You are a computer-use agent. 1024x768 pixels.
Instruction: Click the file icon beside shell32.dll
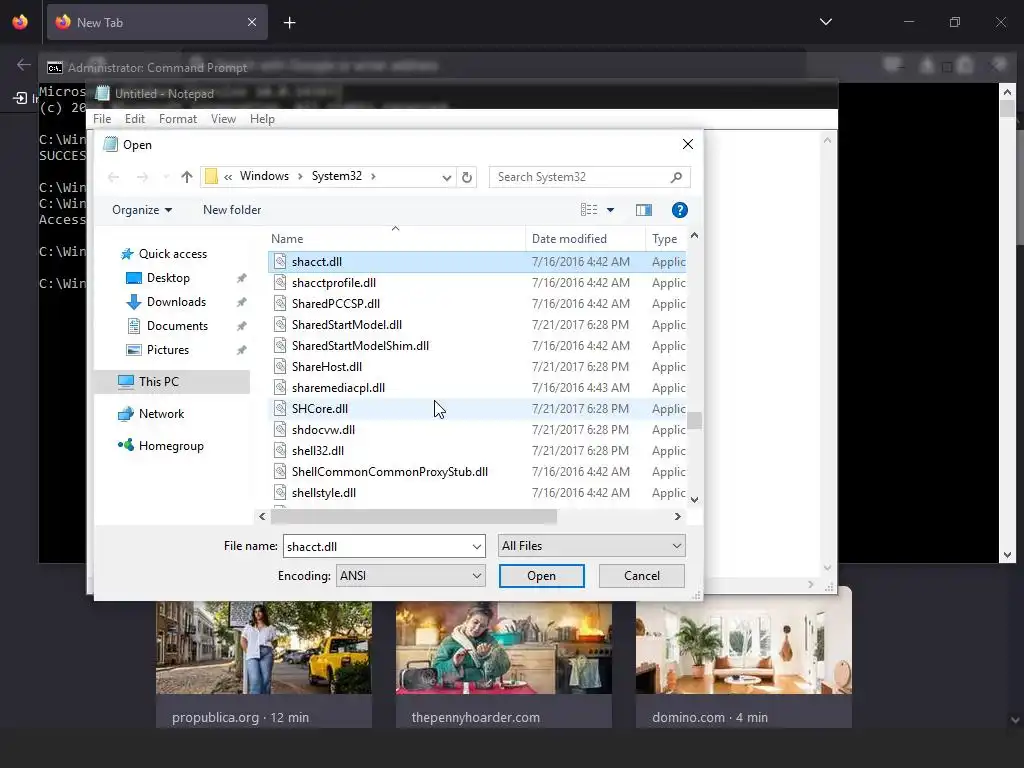tap(280, 451)
